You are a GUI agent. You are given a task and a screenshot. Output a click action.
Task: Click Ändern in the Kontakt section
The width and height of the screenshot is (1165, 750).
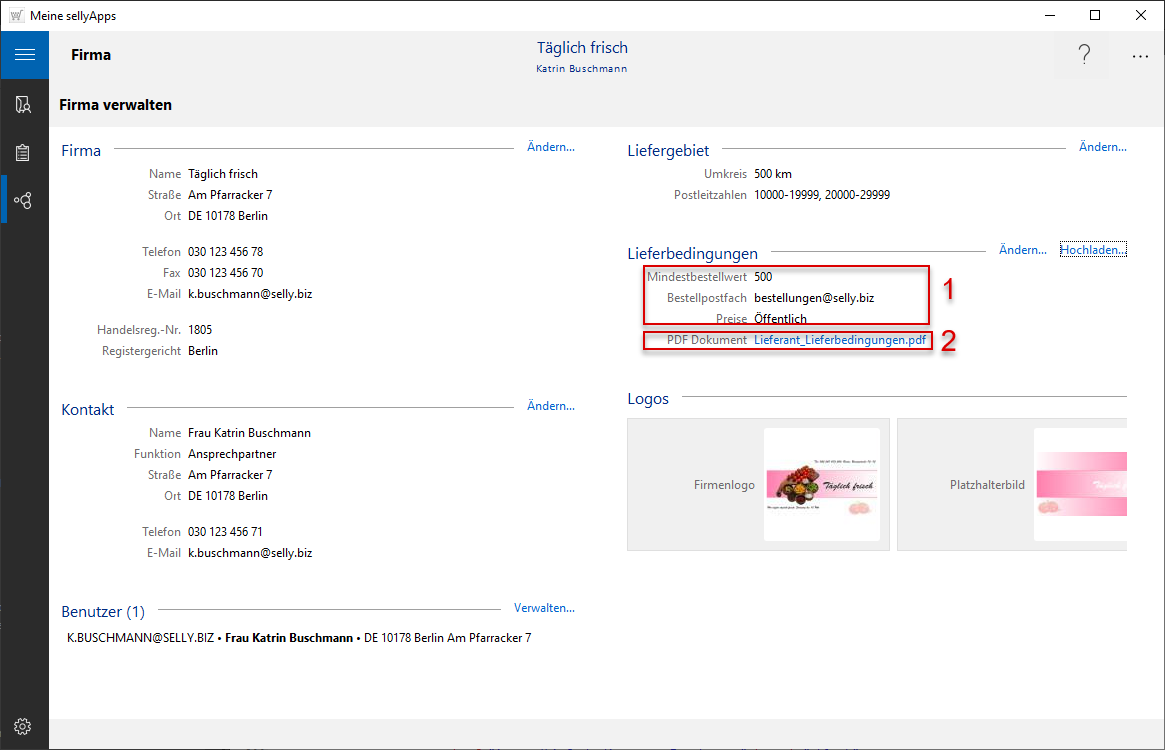pos(550,406)
